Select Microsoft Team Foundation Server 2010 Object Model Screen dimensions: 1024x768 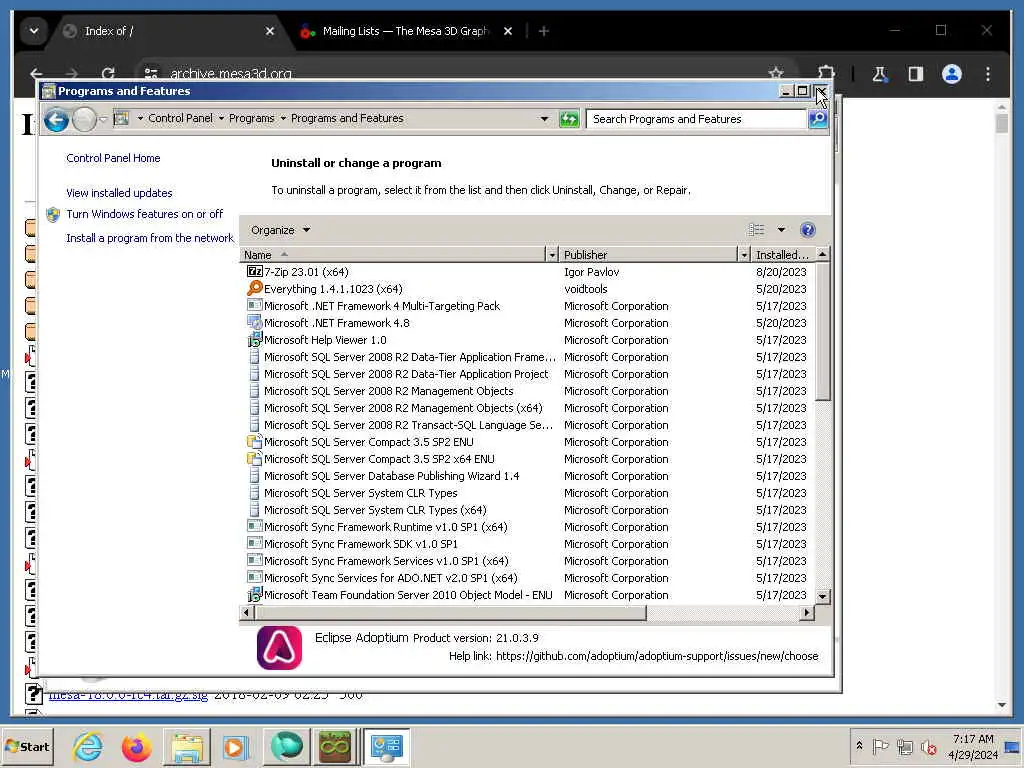pyautogui.click(x=528, y=595)
